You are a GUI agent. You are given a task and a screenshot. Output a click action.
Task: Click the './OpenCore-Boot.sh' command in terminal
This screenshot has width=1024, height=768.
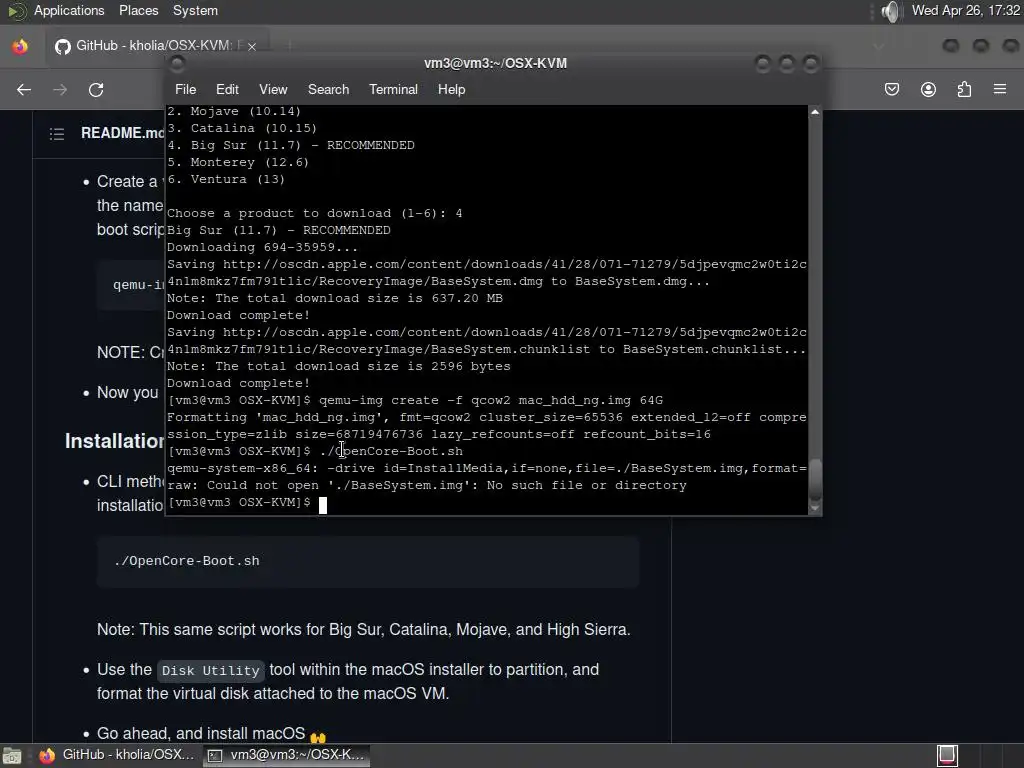[391, 451]
